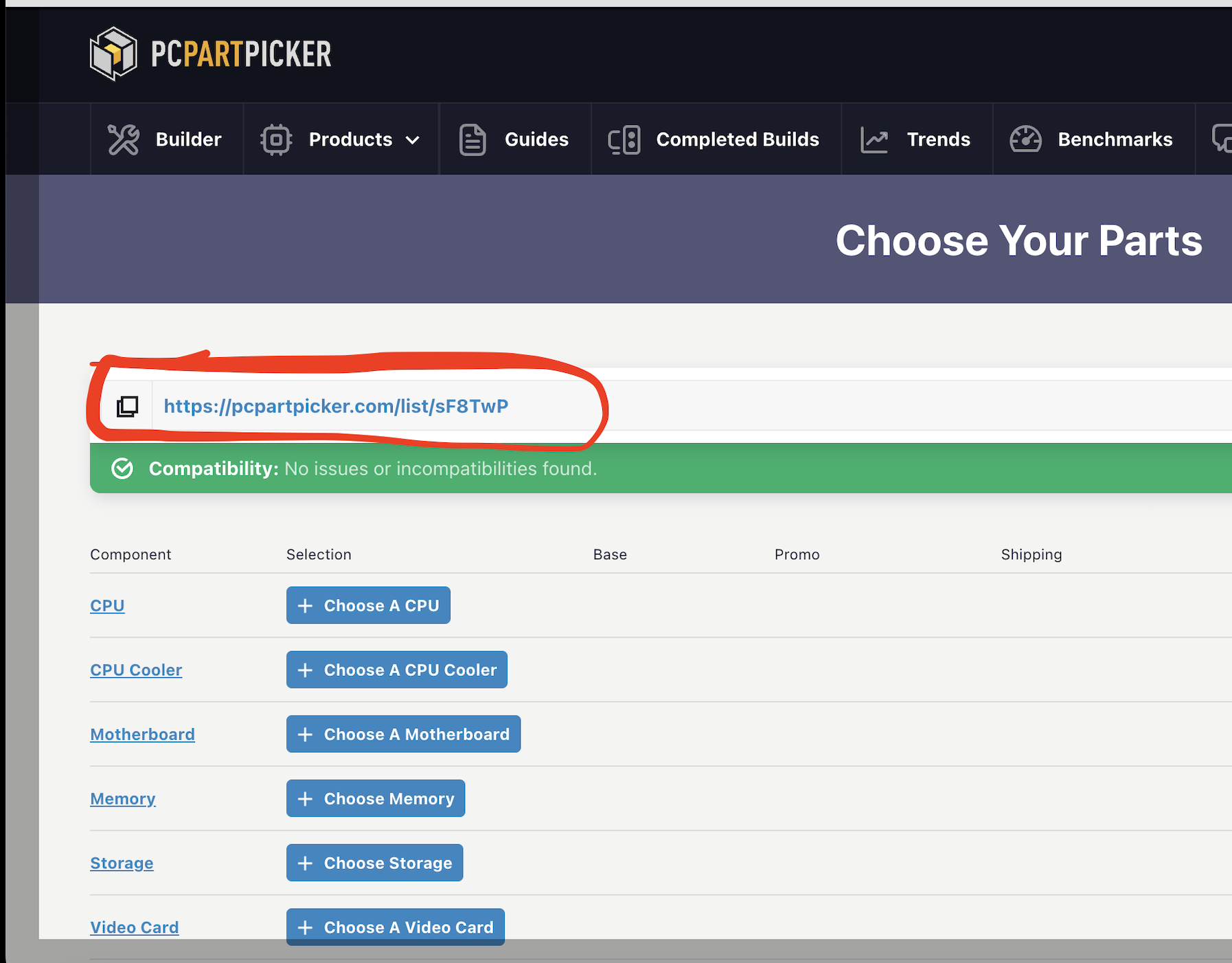The image size is (1232, 963).
Task: Click Choose Memory button
Action: [376, 798]
